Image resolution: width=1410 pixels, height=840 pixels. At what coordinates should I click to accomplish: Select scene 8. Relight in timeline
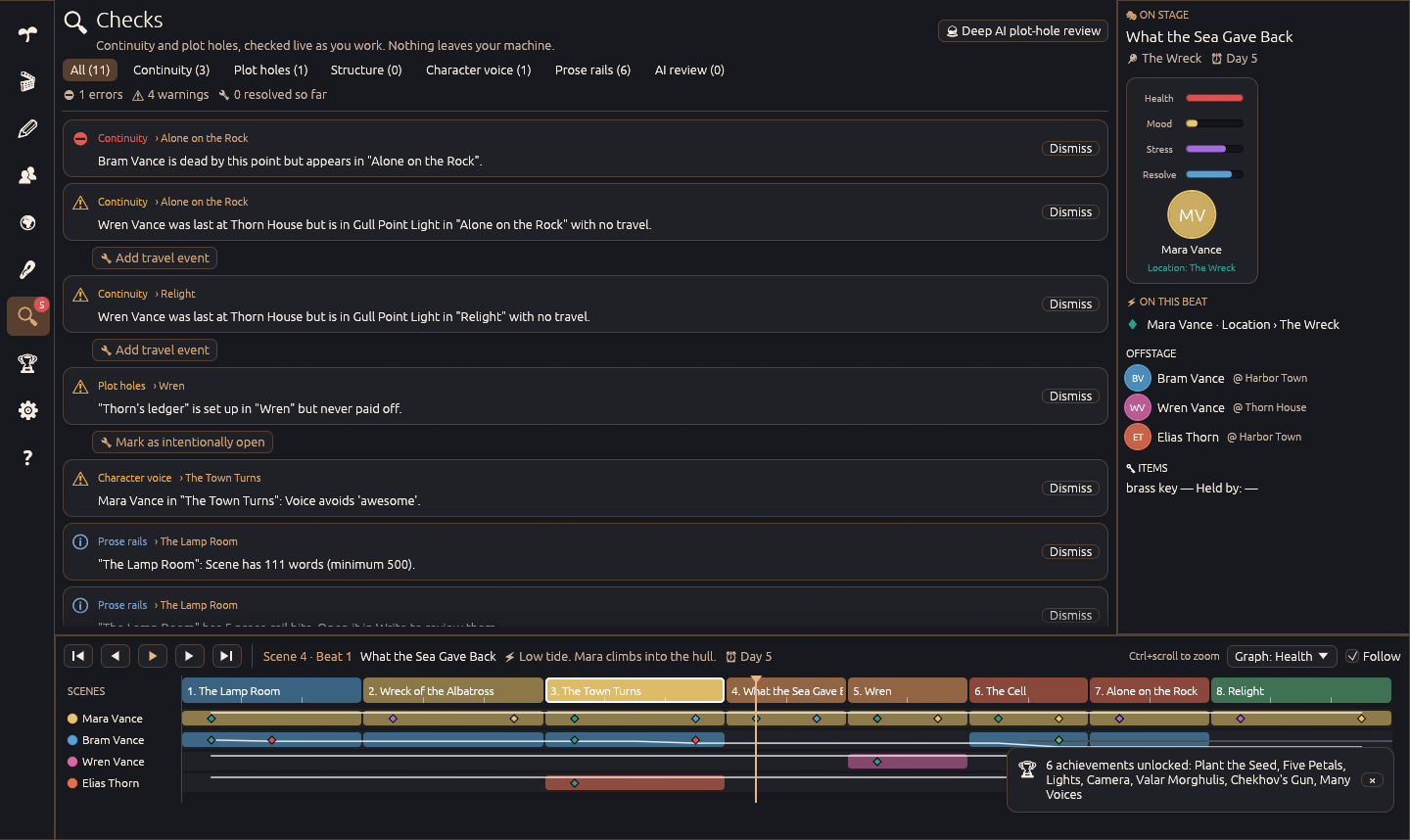click(x=1301, y=690)
